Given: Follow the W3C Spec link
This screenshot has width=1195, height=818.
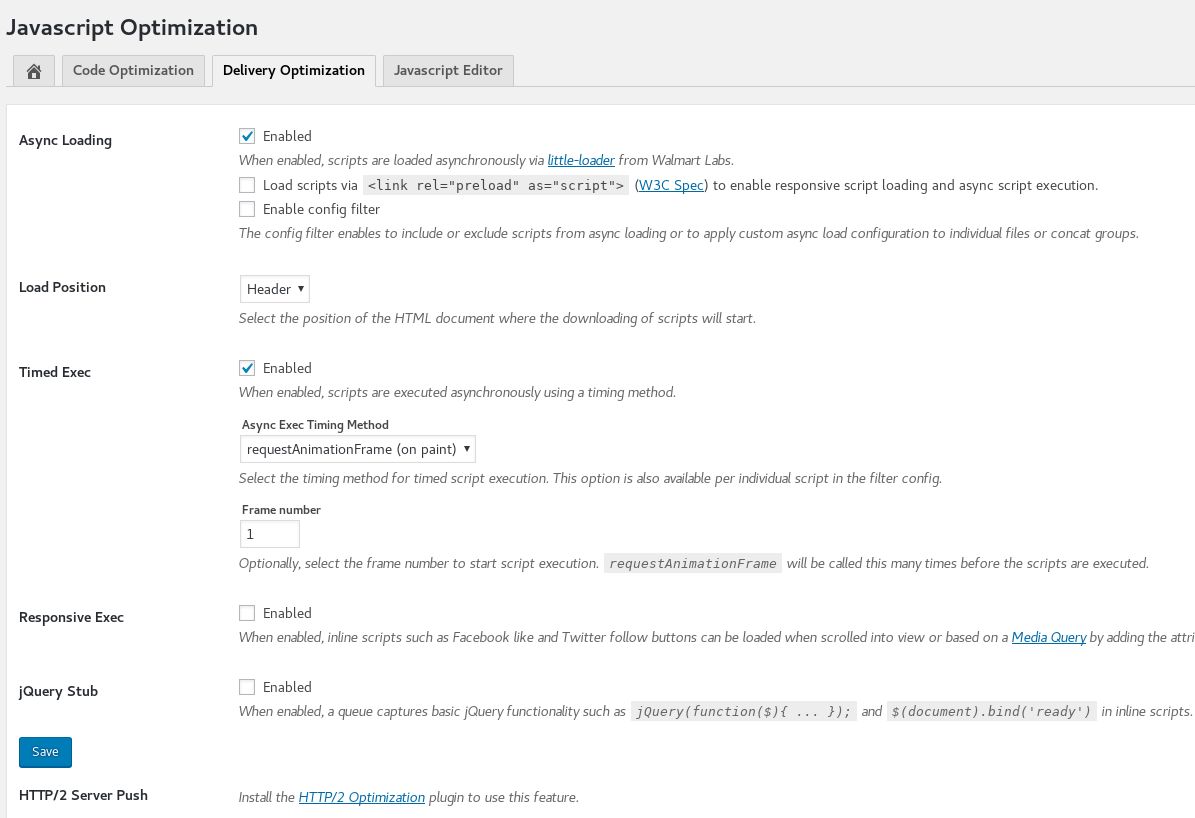Looking at the screenshot, I should 671,185.
